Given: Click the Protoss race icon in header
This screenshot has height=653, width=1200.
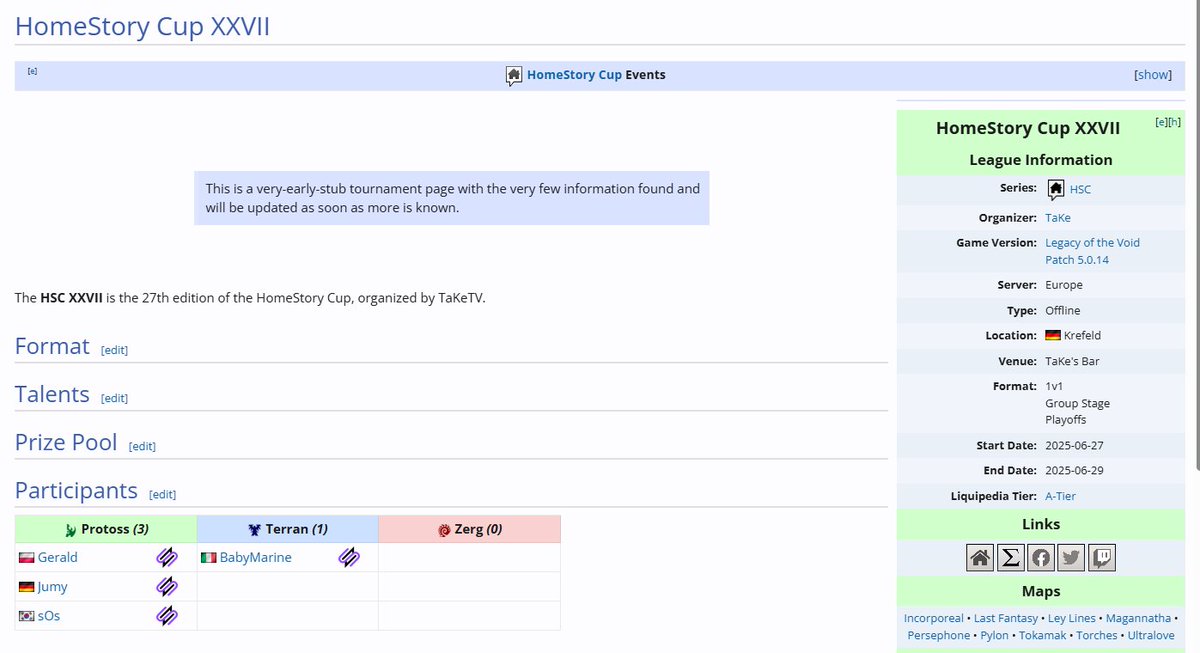Looking at the screenshot, I should (x=70, y=530).
